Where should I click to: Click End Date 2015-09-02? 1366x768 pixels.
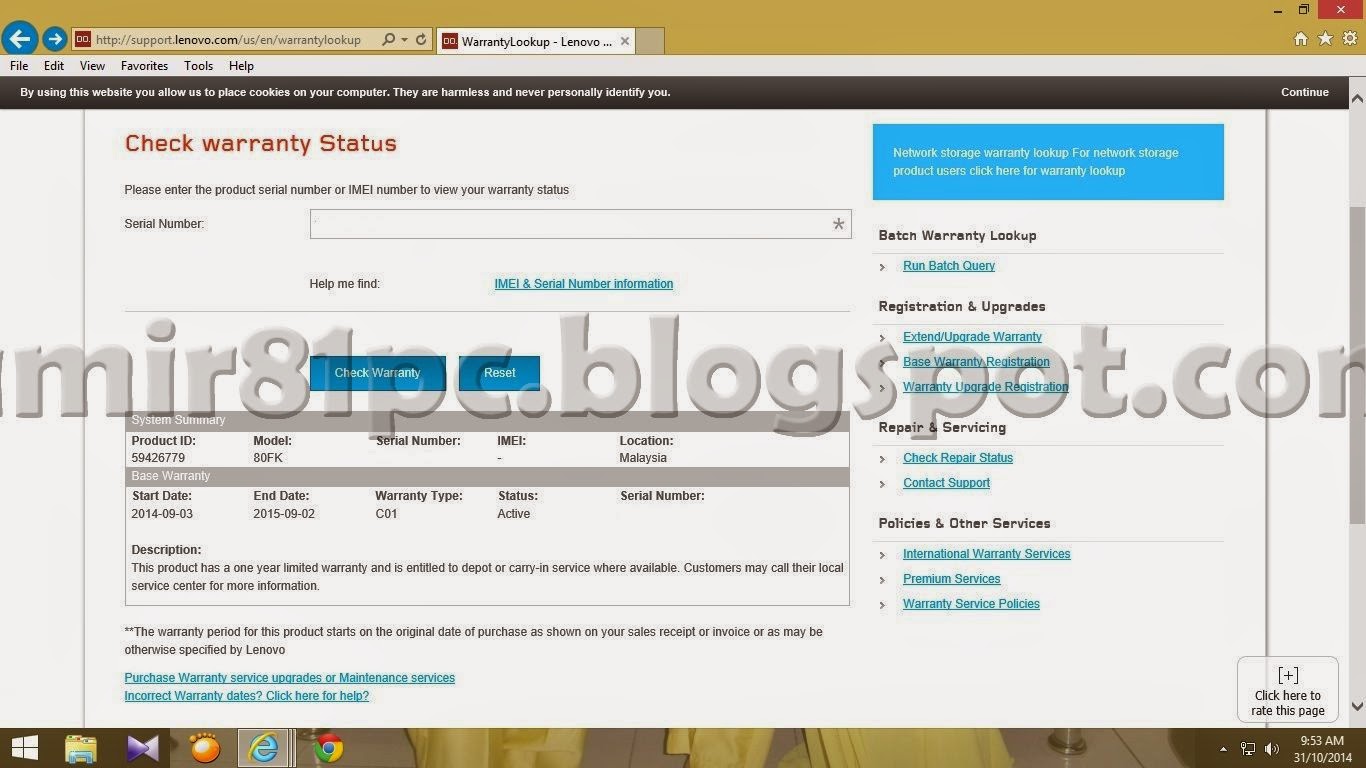pyautogui.click(x=284, y=514)
